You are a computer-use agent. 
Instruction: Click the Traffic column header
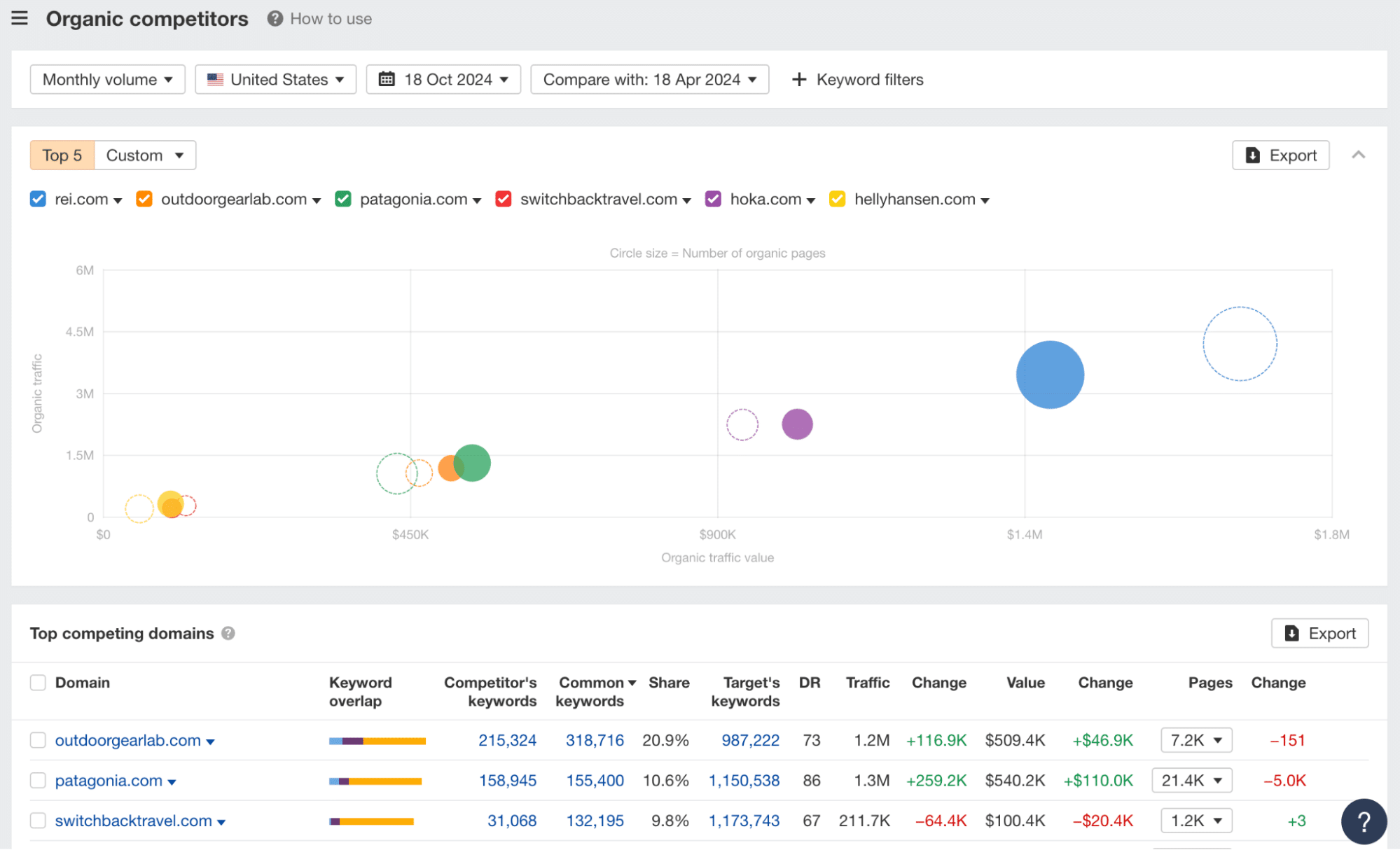click(868, 683)
